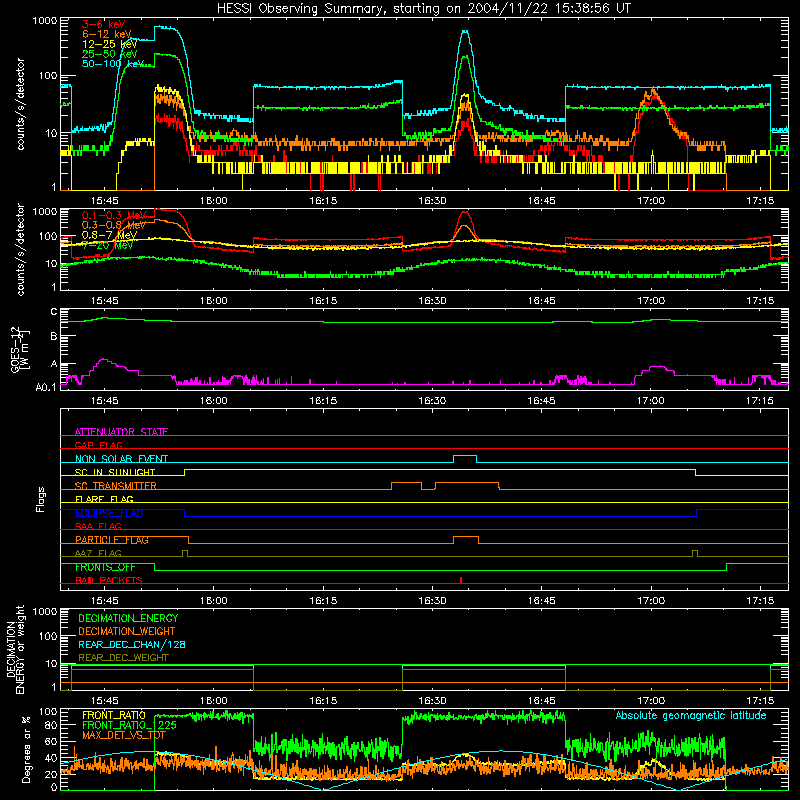The width and height of the screenshot is (800, 800).
Task: Click the A4Z_FLAG label
Action: click(98, 553)
